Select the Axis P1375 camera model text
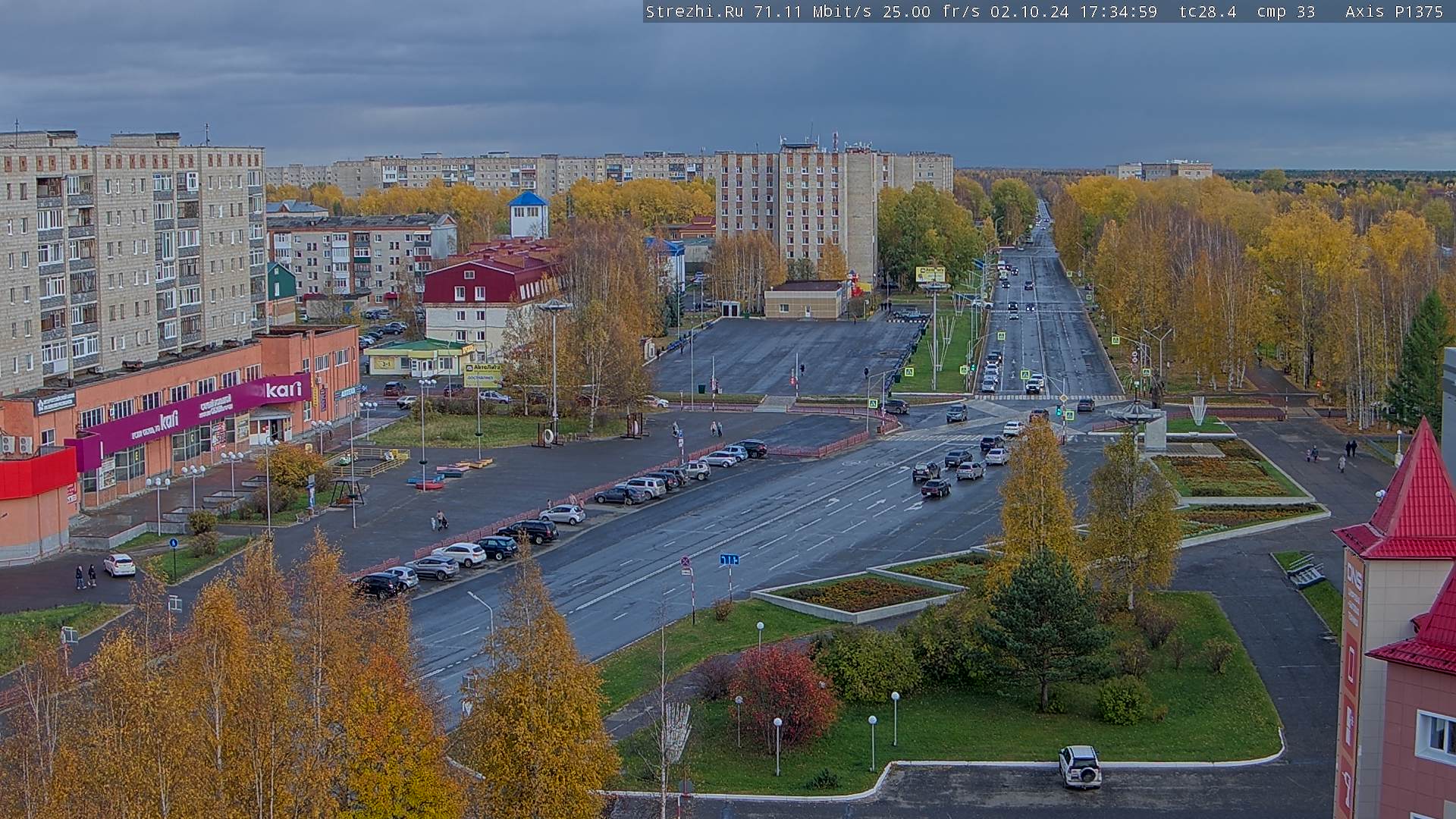 (x=1394, y=11)
